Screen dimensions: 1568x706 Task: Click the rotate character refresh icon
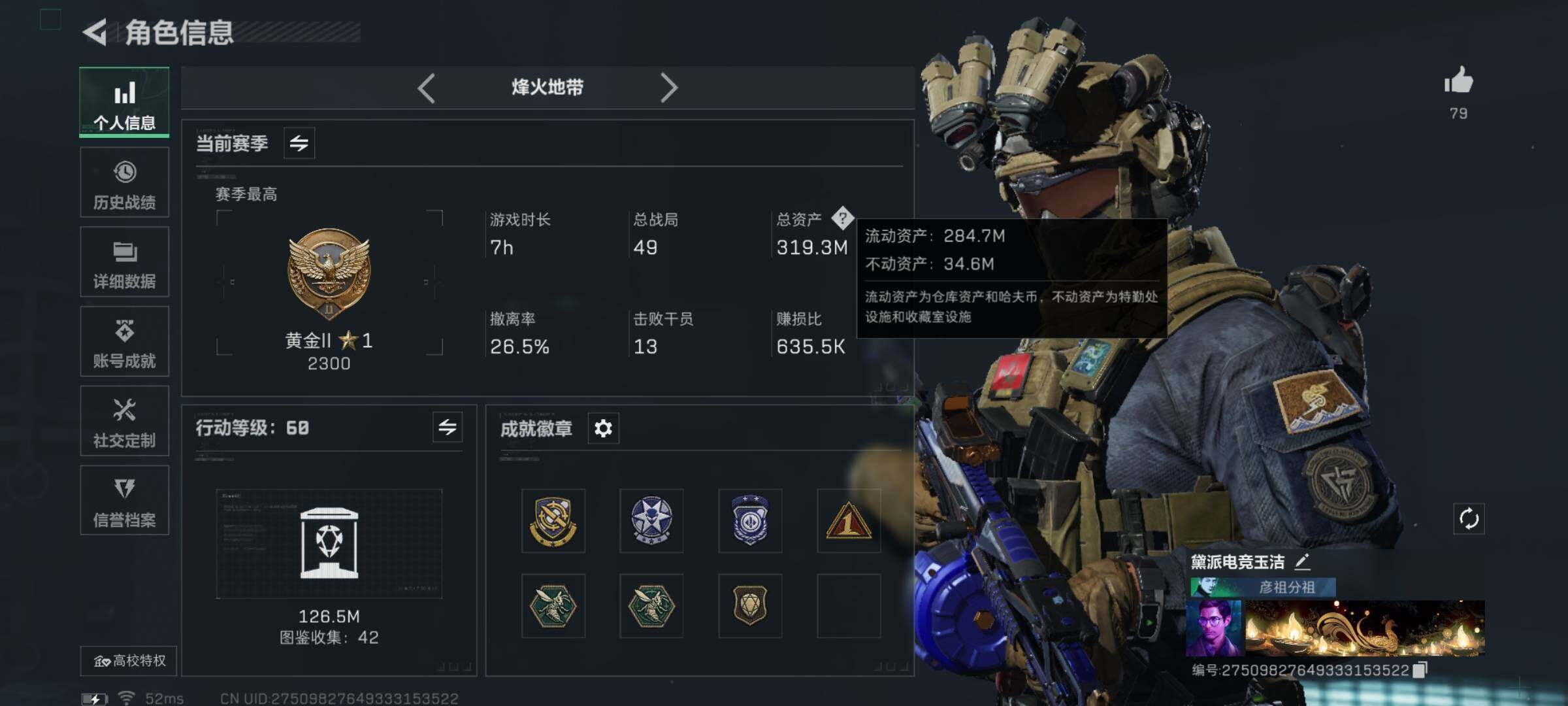click(1469, 519)
